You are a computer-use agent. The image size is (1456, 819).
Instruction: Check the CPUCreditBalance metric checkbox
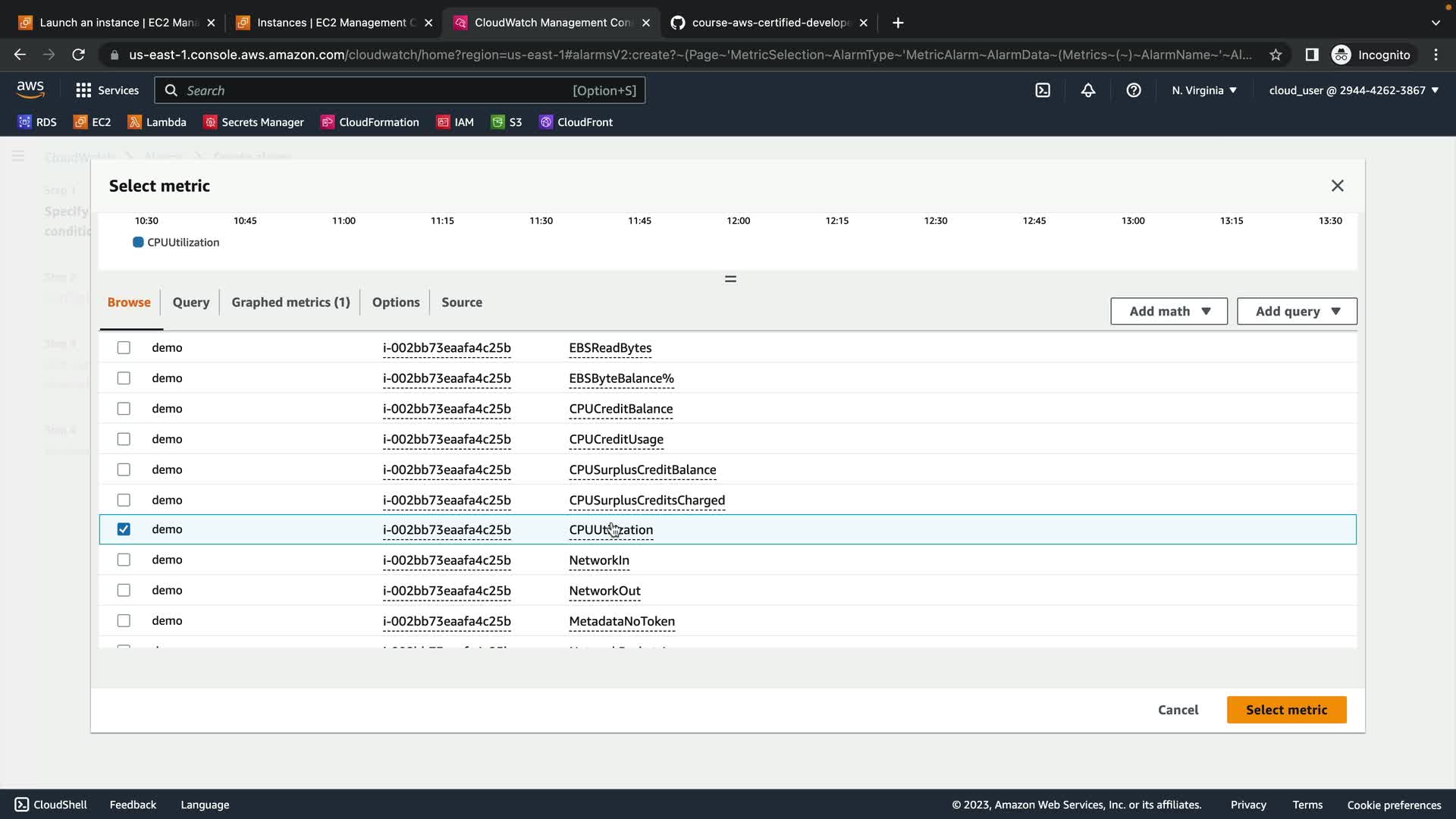pos(124,409)
